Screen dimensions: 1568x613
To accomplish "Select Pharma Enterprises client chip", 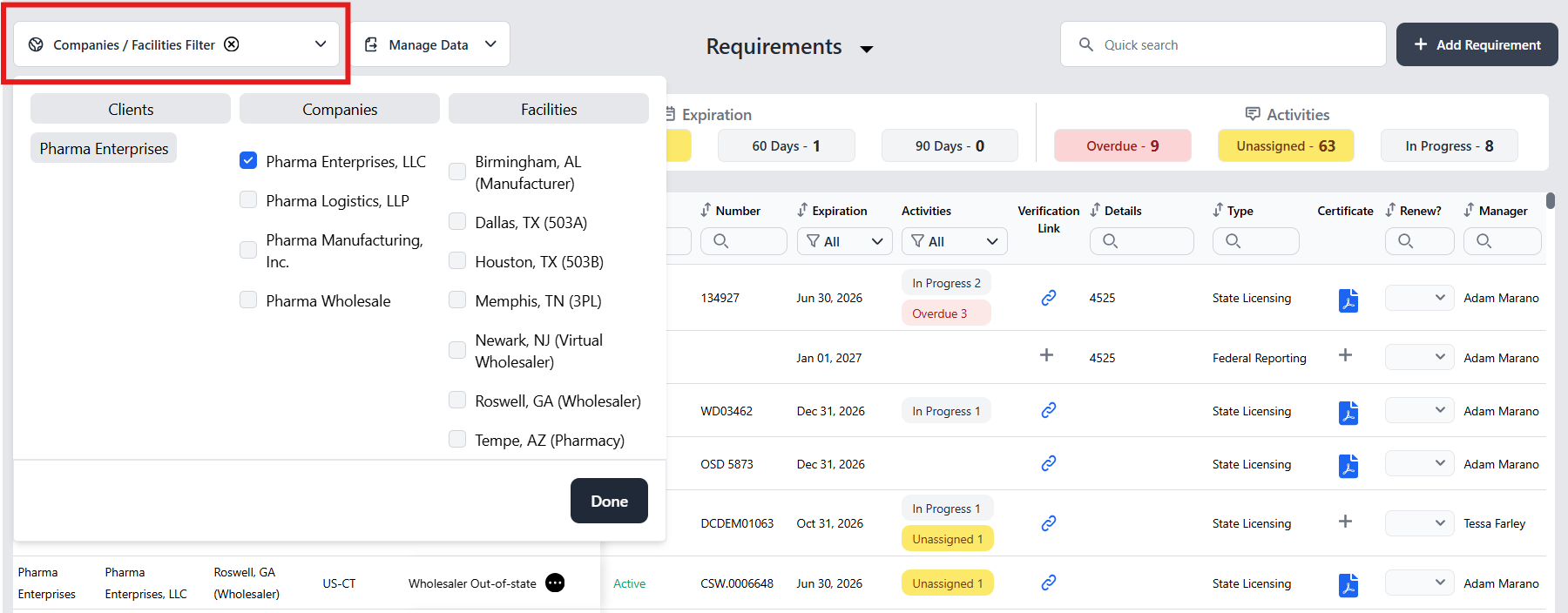I will 104,149.
